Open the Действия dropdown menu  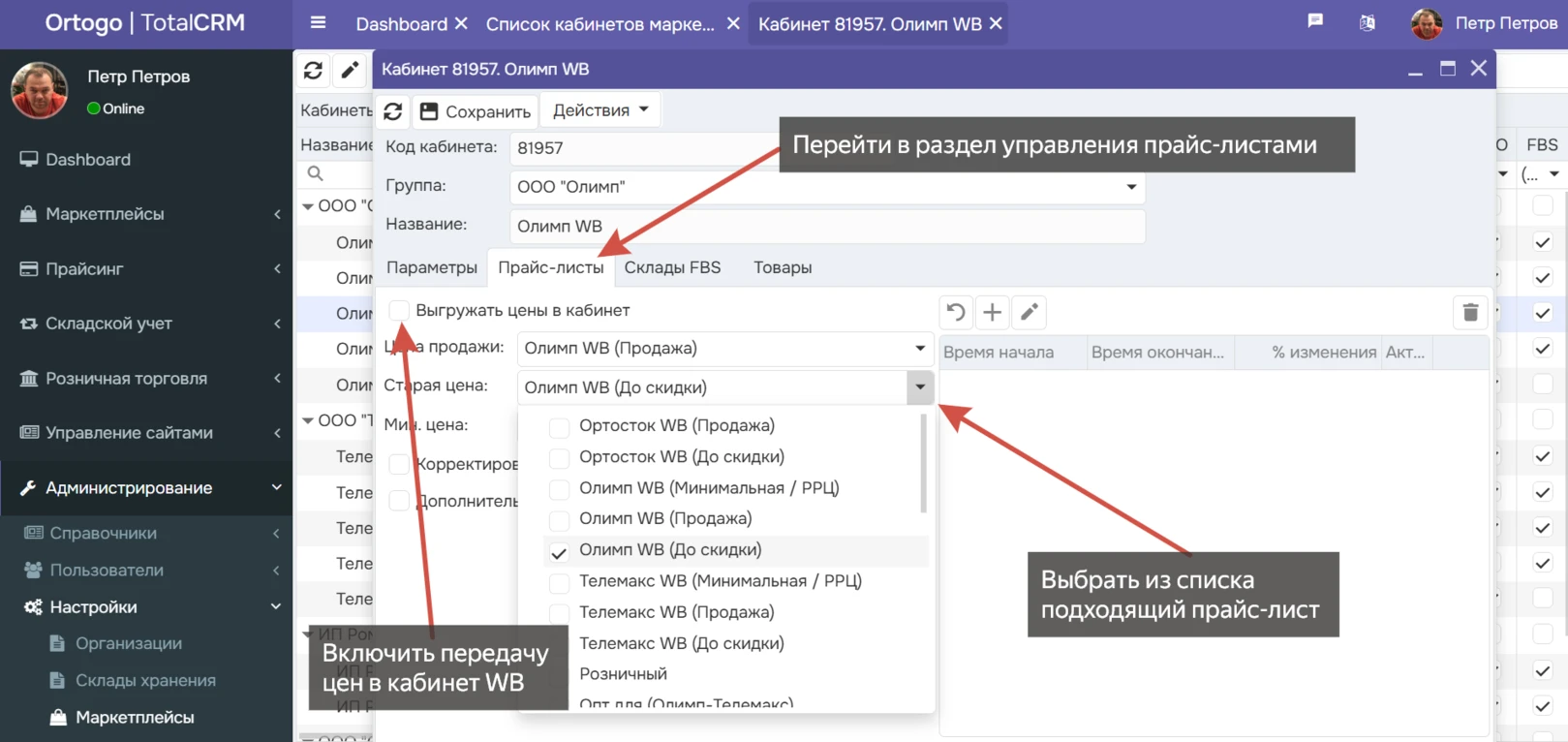pos(600,110)
